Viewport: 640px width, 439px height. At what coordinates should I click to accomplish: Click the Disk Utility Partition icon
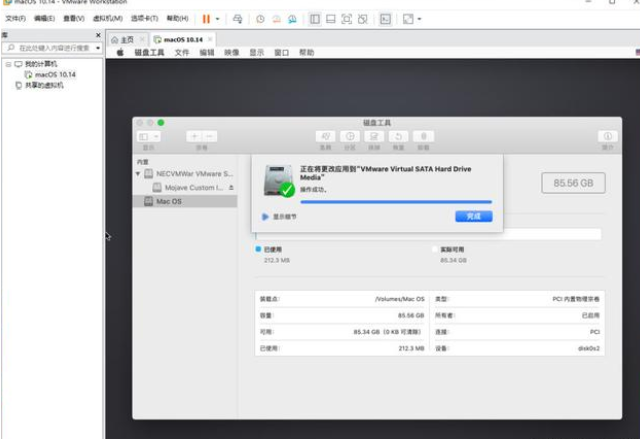pos(350,136)
